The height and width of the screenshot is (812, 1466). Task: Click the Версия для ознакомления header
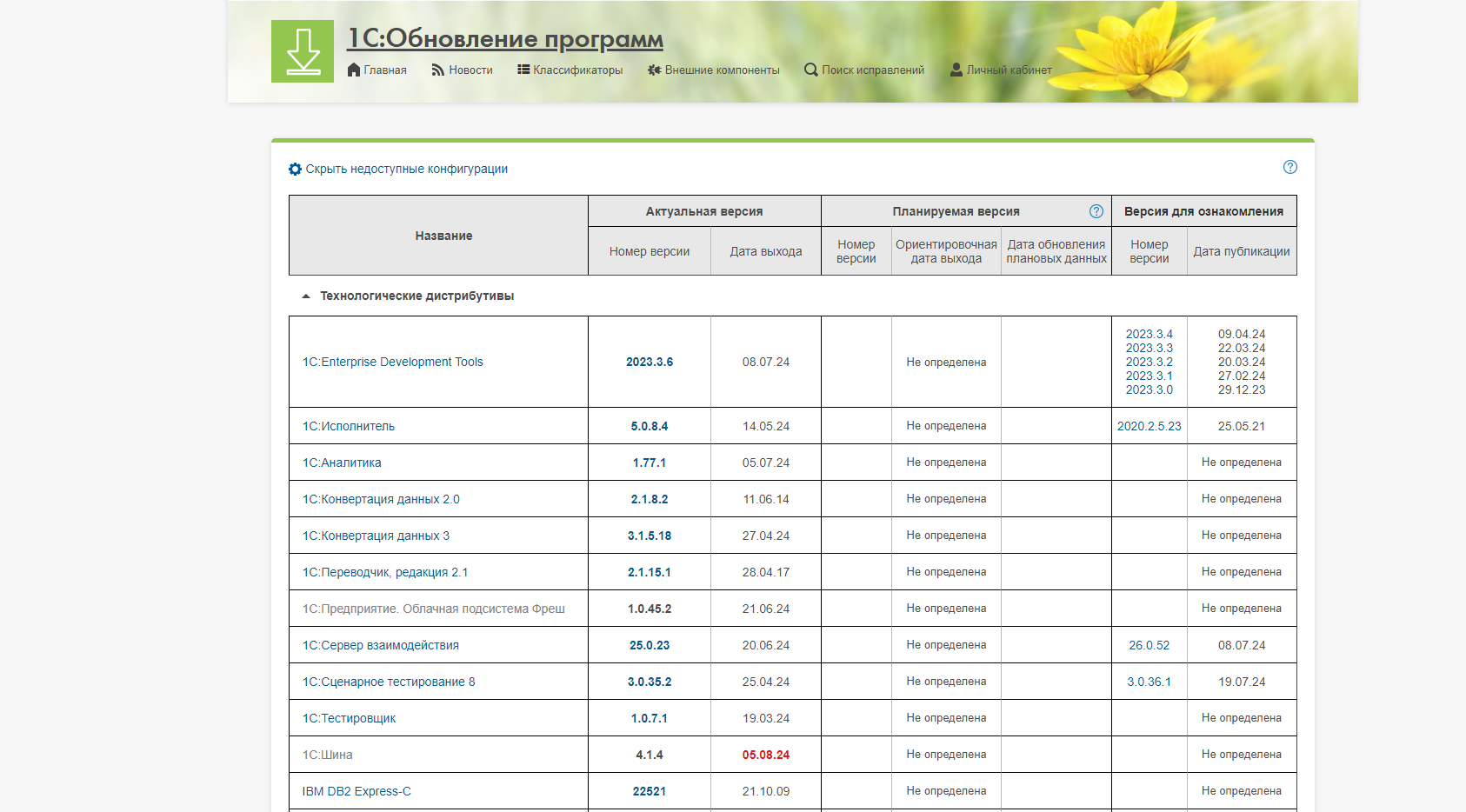click(1203, 211)
